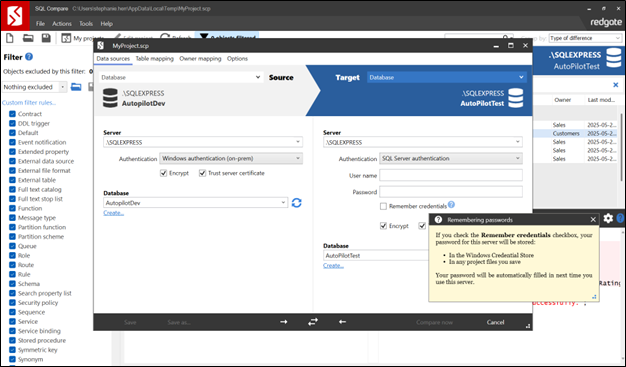Screen dimensions: 626x367
Task: Open Custom filter rules link
Action: pos(29,103)
